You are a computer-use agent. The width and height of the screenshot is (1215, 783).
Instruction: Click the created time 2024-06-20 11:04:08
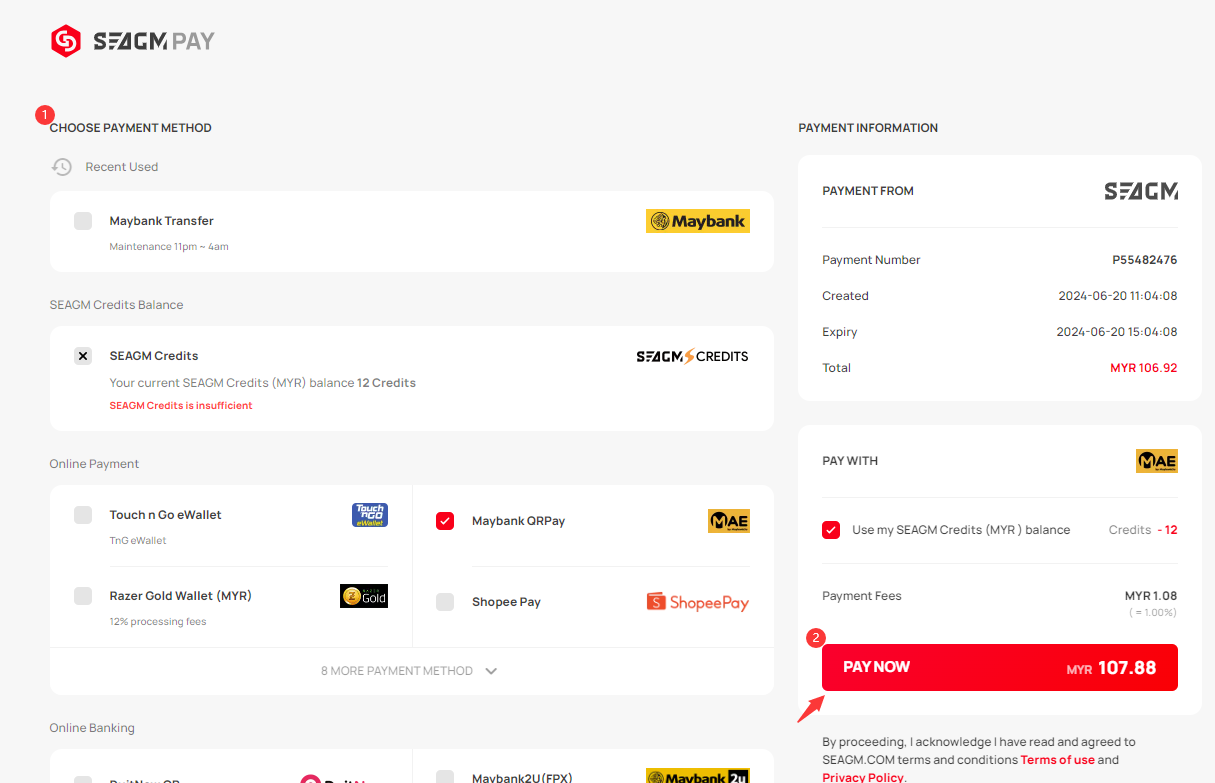pos(1118,296)
